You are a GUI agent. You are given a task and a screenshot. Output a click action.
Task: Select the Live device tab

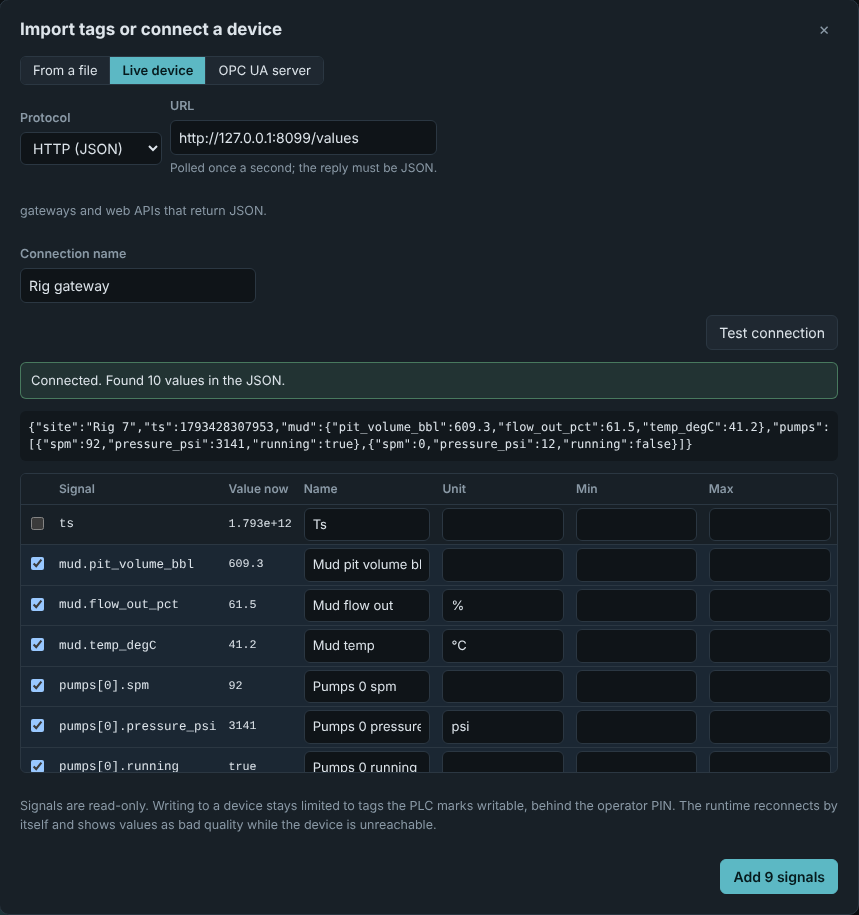click(158, 71)
